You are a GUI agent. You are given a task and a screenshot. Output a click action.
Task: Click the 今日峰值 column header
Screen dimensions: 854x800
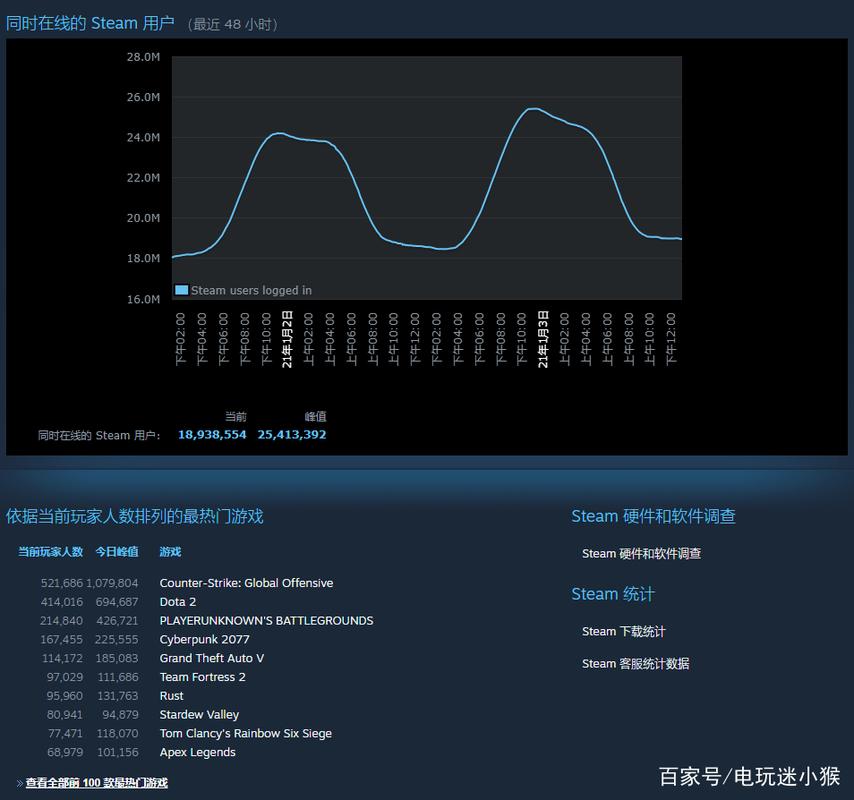point(117,552)
